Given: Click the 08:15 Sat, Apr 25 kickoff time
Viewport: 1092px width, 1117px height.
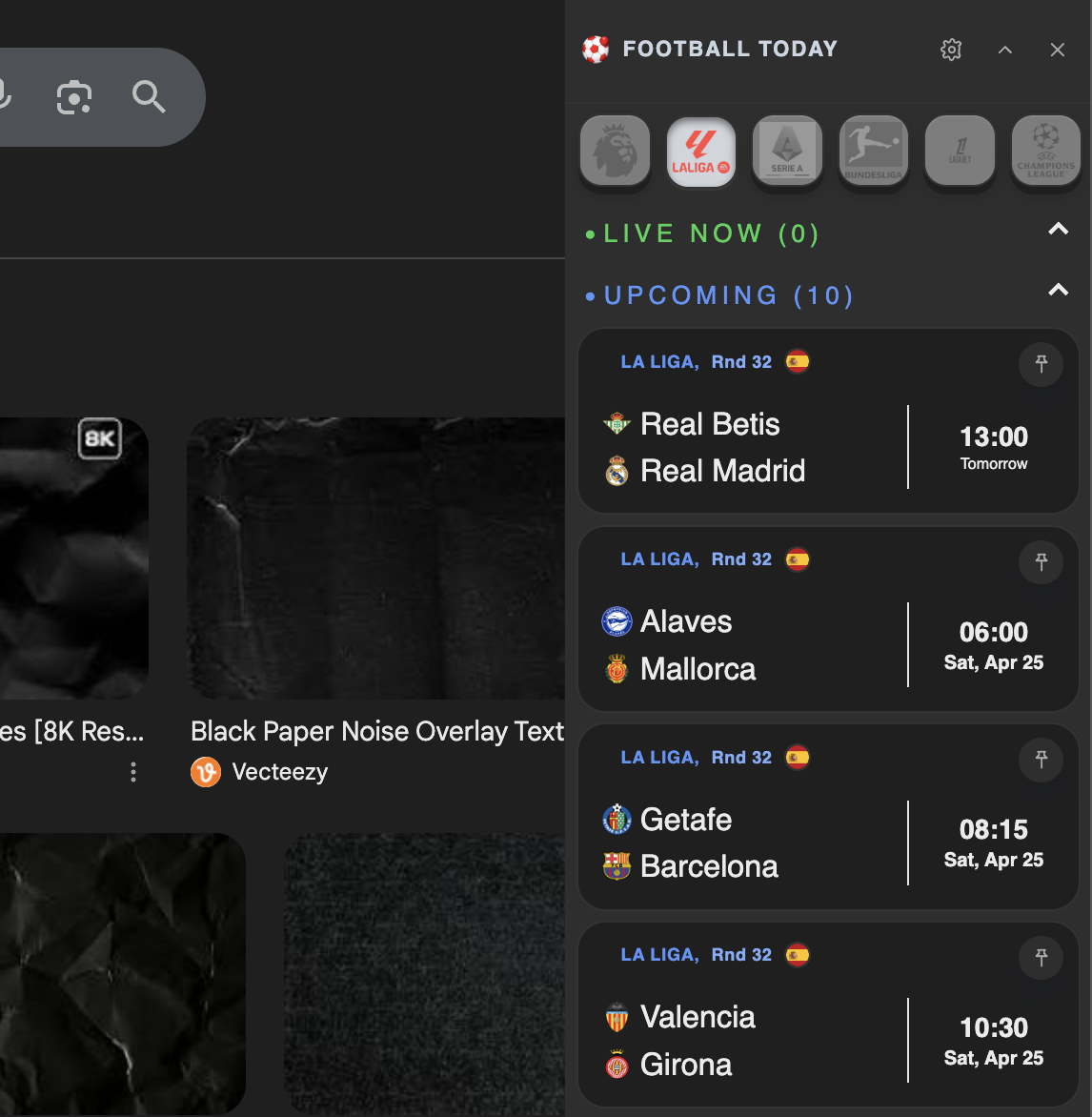Looking at the screenshot, I should (x=994, y=843).
